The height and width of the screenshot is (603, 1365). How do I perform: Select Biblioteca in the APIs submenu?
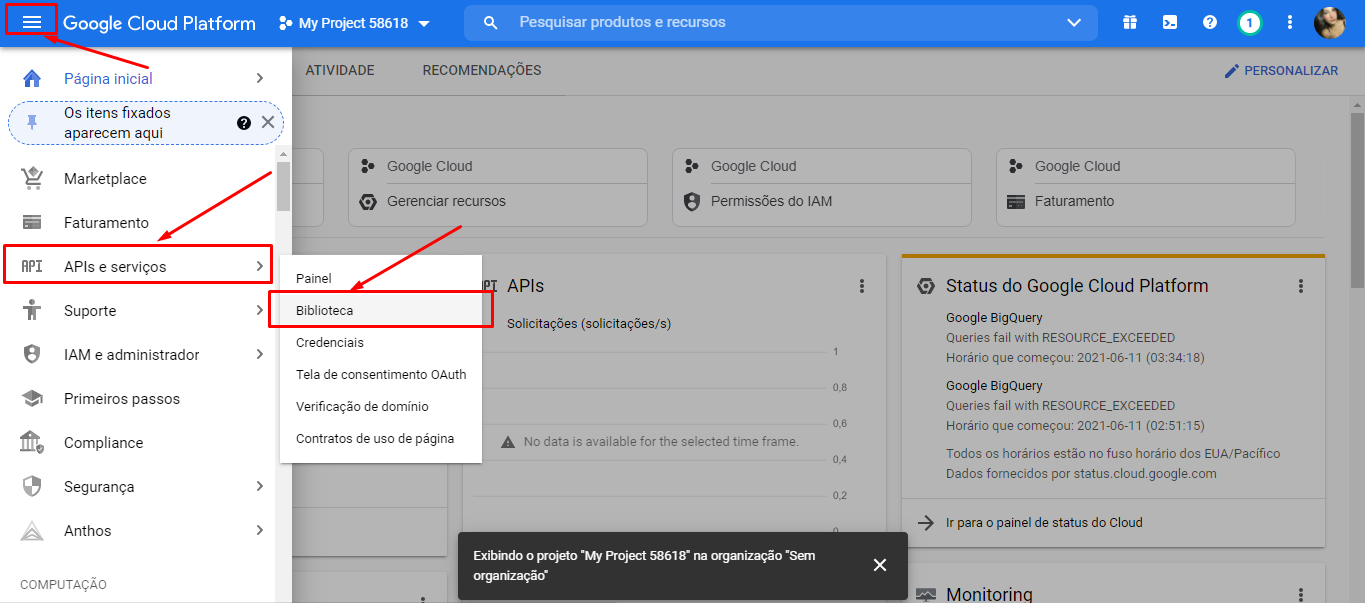381,310
